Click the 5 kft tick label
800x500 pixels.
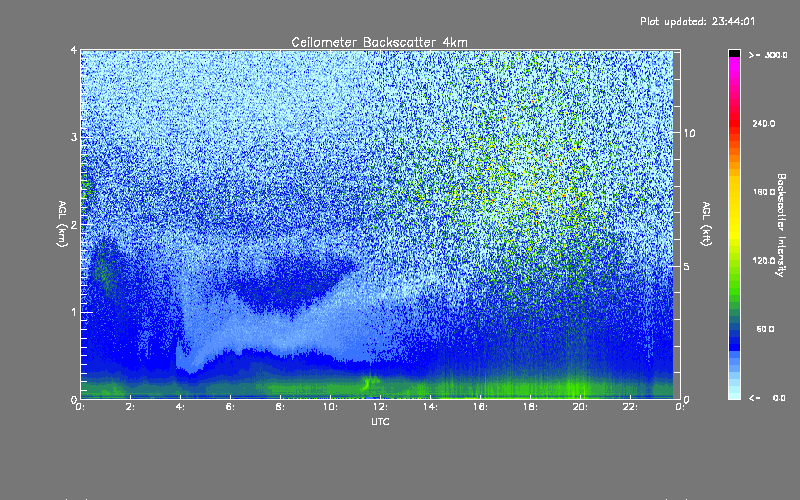point(687,266)
